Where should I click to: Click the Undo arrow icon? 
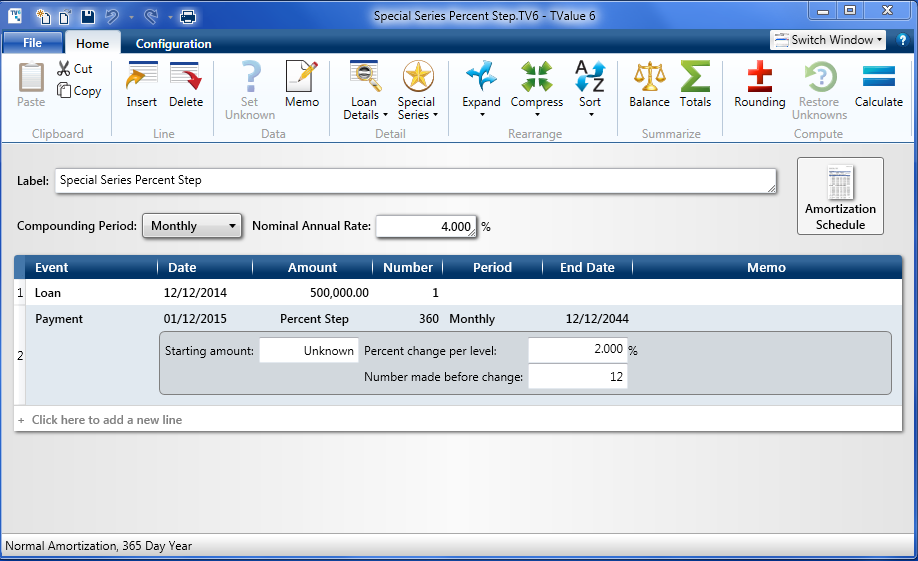click(112, 16)
